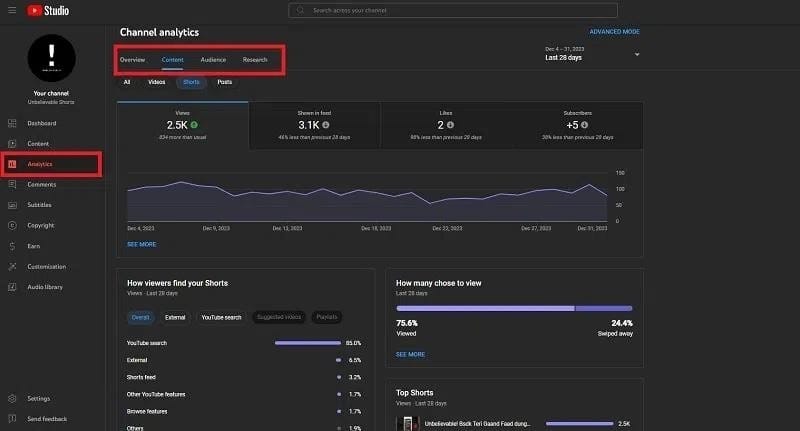Select the Shown in feed metric card
This screenshot has height=431, width=800.
tap(314, 125)
